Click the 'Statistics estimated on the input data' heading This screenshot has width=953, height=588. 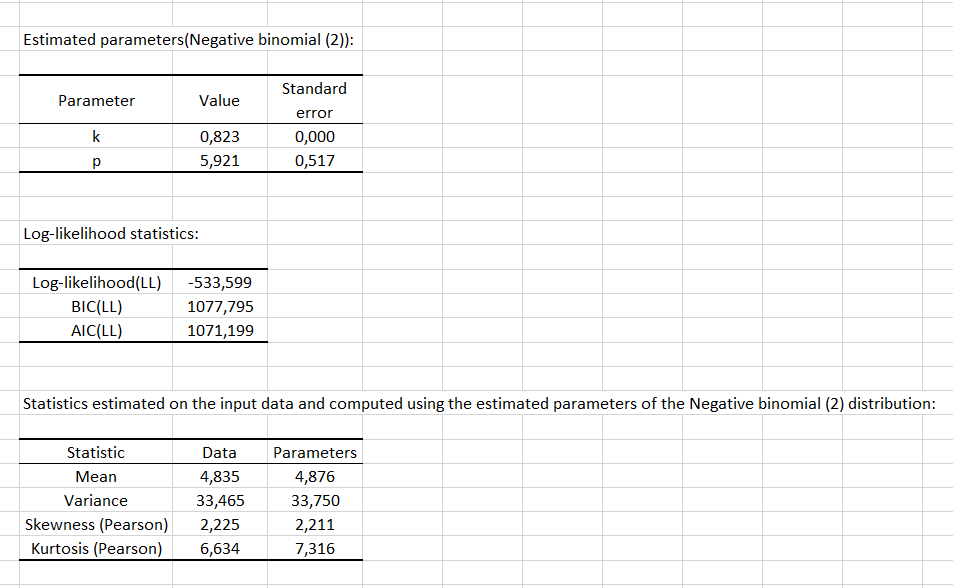point(479,404)
